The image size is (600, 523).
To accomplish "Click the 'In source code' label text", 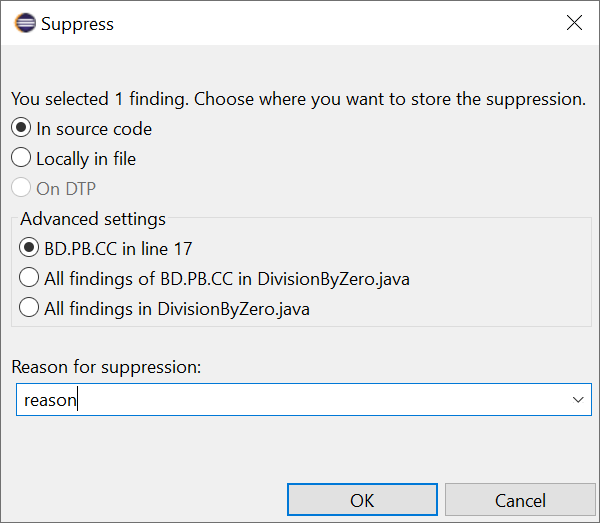I will click(x=94, y=129).
